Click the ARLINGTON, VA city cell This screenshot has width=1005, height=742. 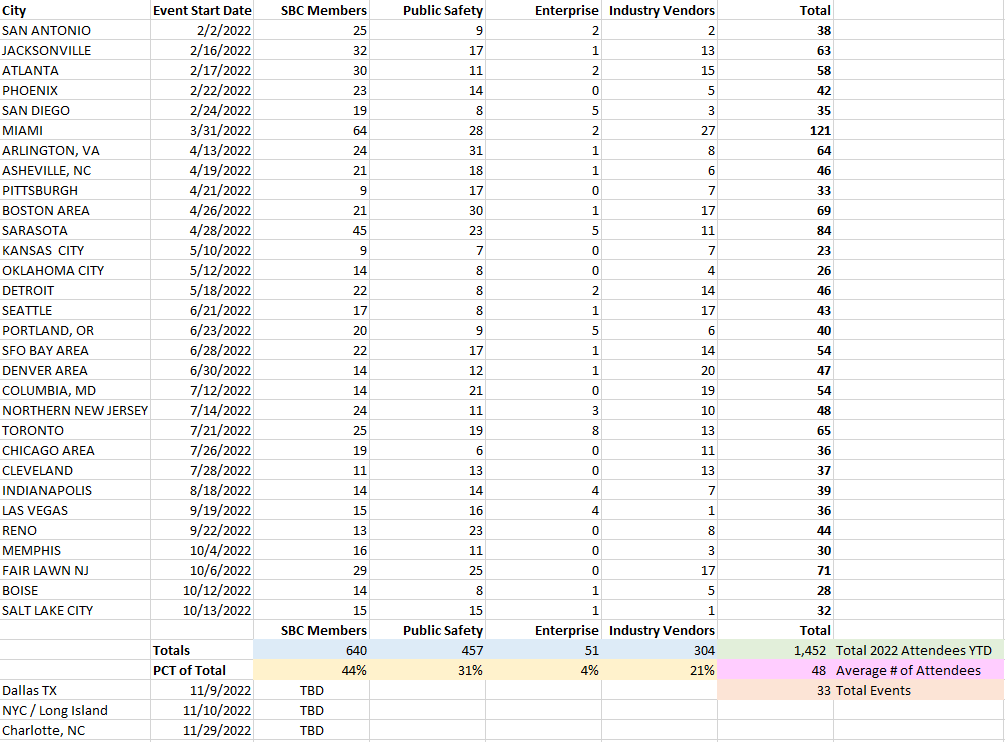75,151
